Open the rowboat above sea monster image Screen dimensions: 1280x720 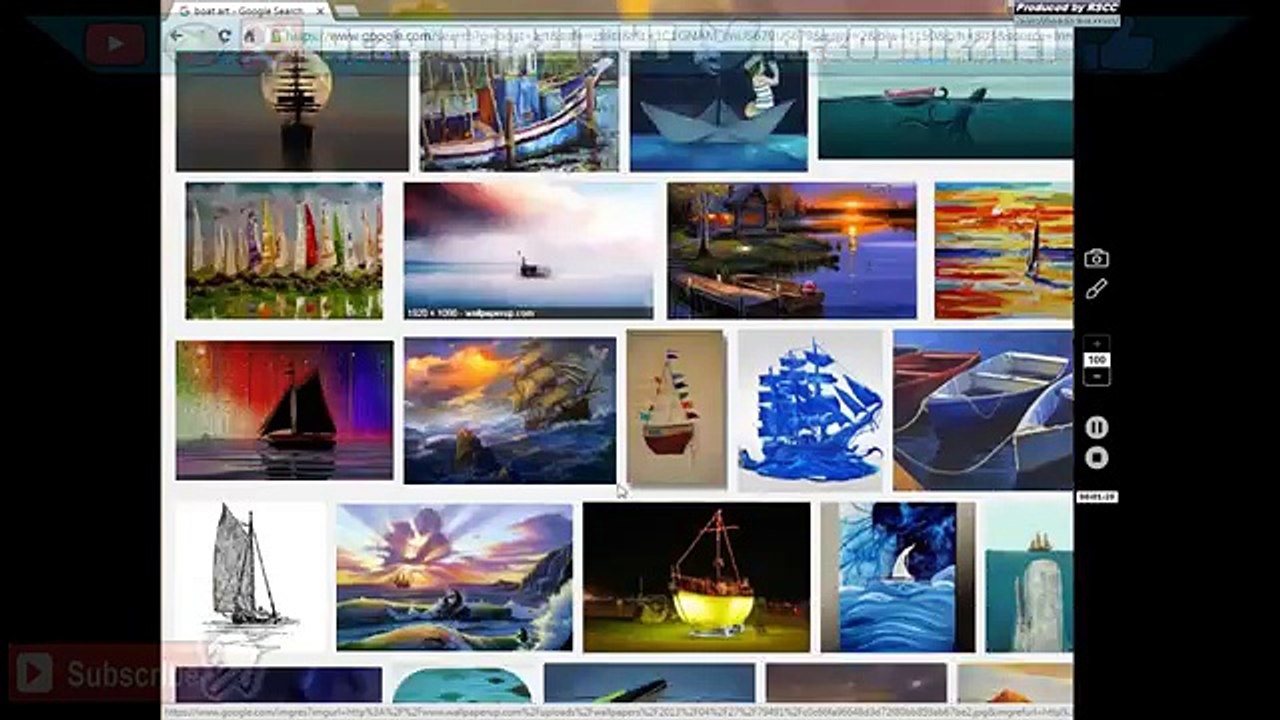(x=945, y=105)
